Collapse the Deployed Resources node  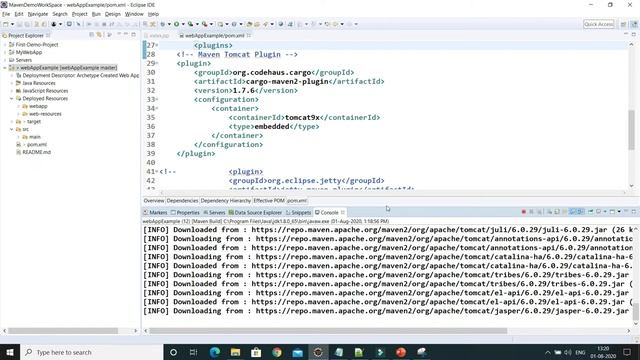[x=11, y=98]
